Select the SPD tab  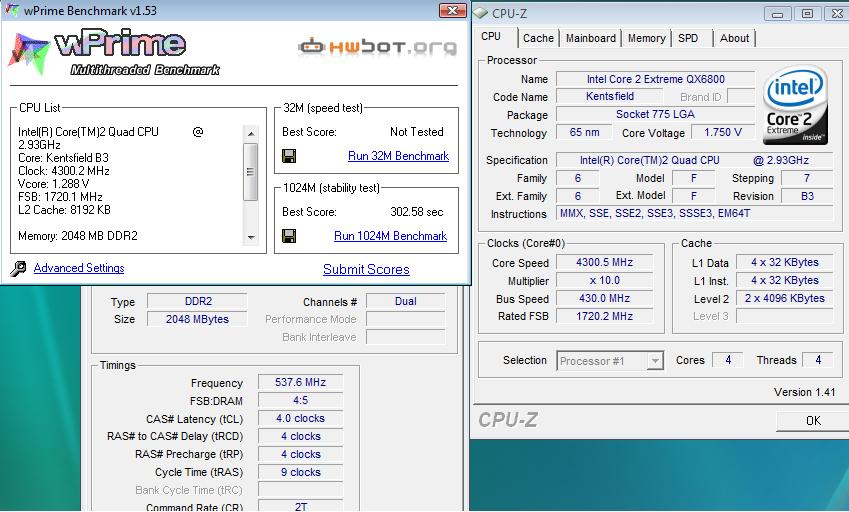coord(688,38)
